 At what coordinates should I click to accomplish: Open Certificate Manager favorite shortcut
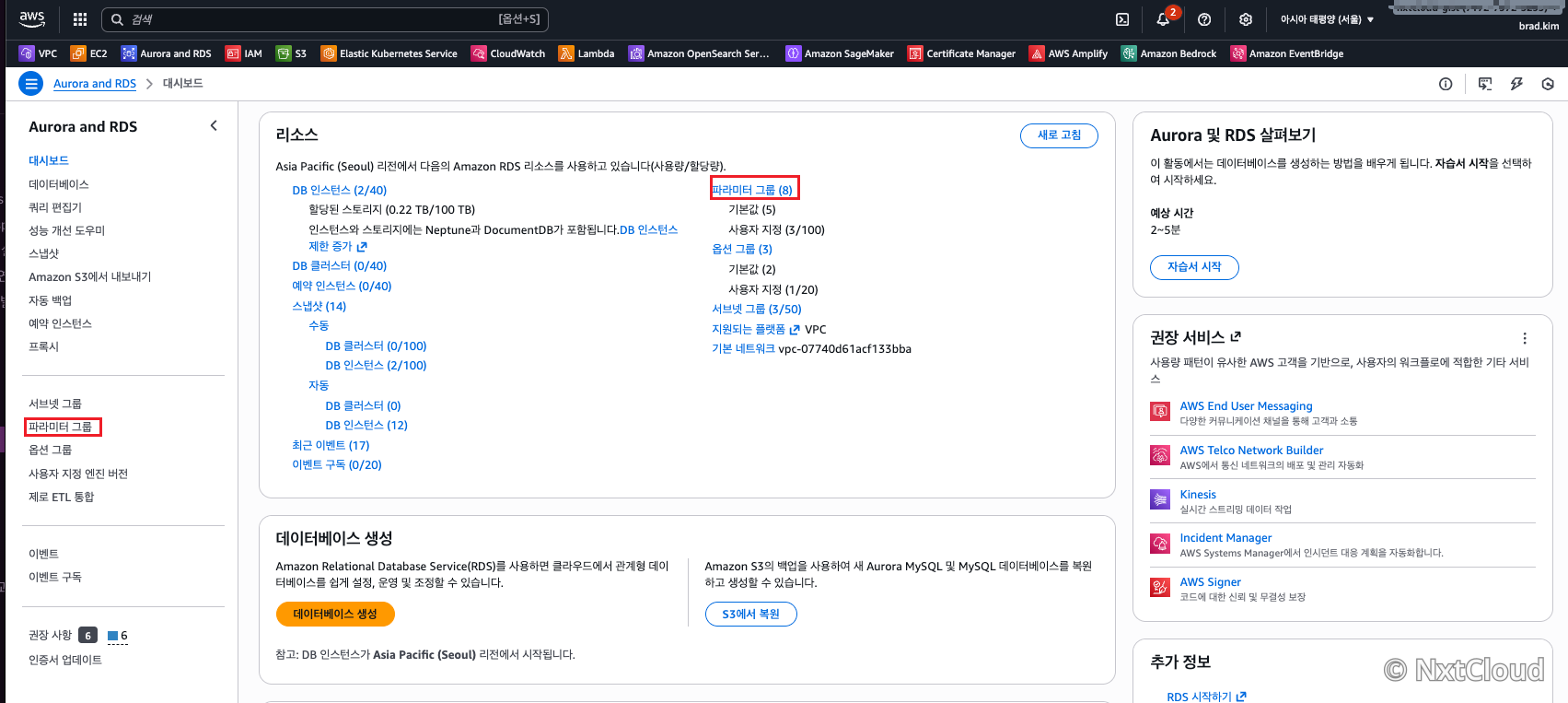click(961, 53)
